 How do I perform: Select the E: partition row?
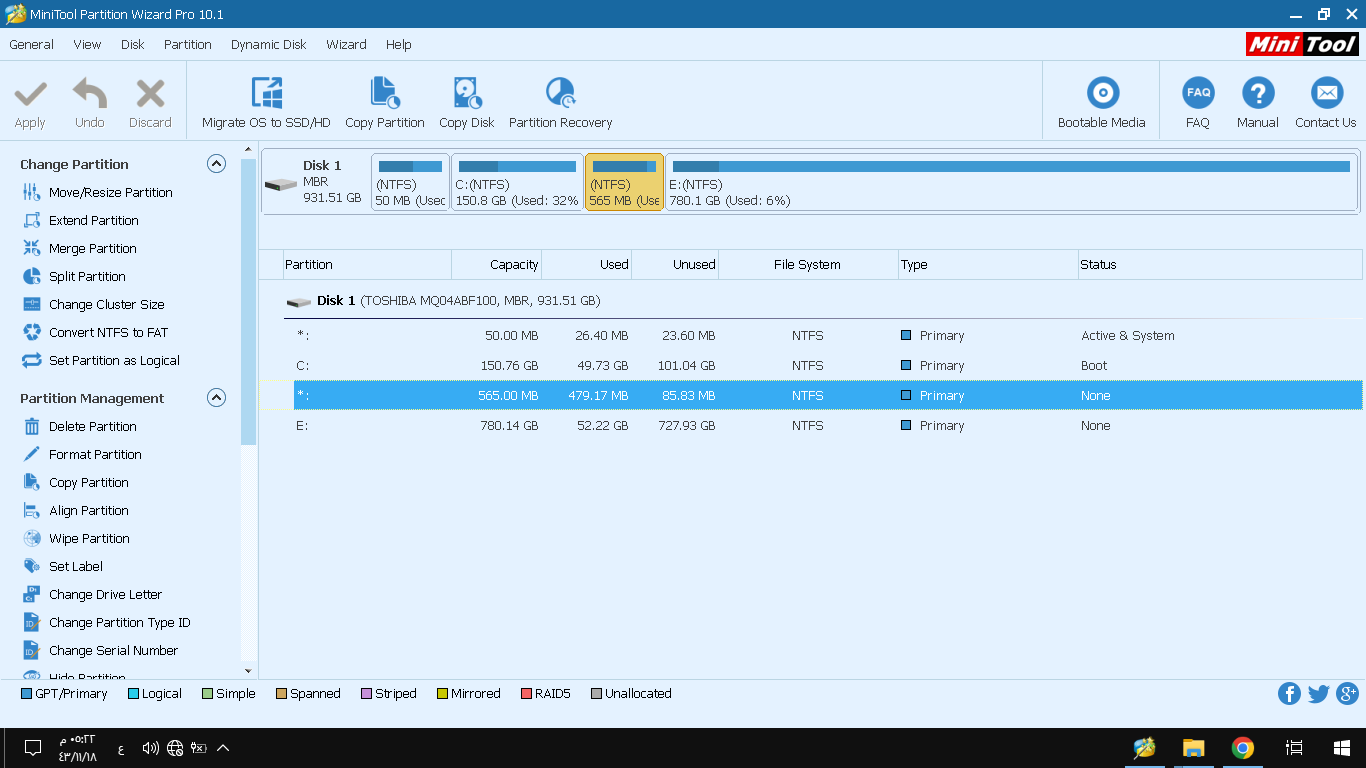click(828, 426)
